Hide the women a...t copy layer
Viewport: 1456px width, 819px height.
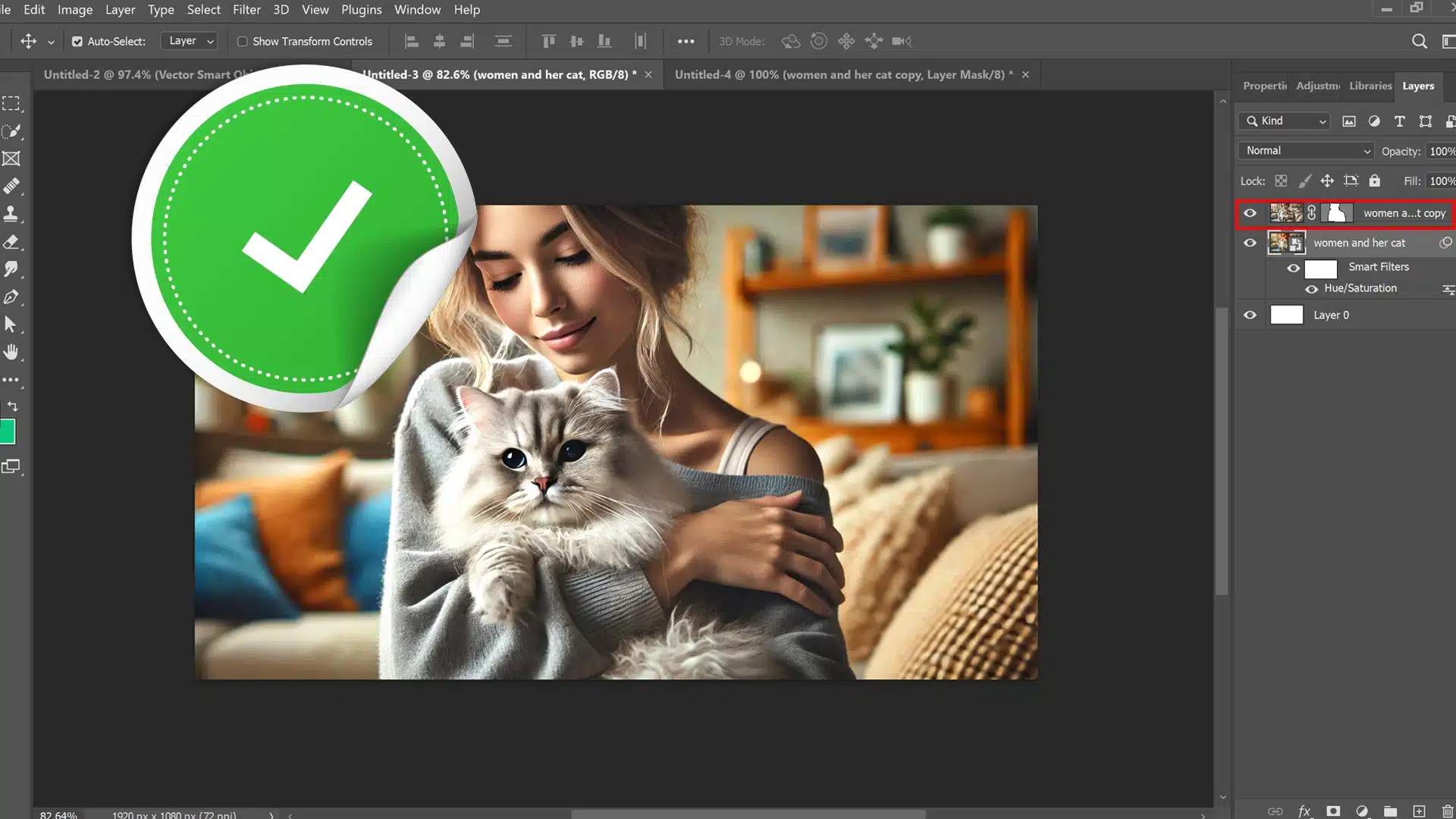click(x=1250, y=213)
